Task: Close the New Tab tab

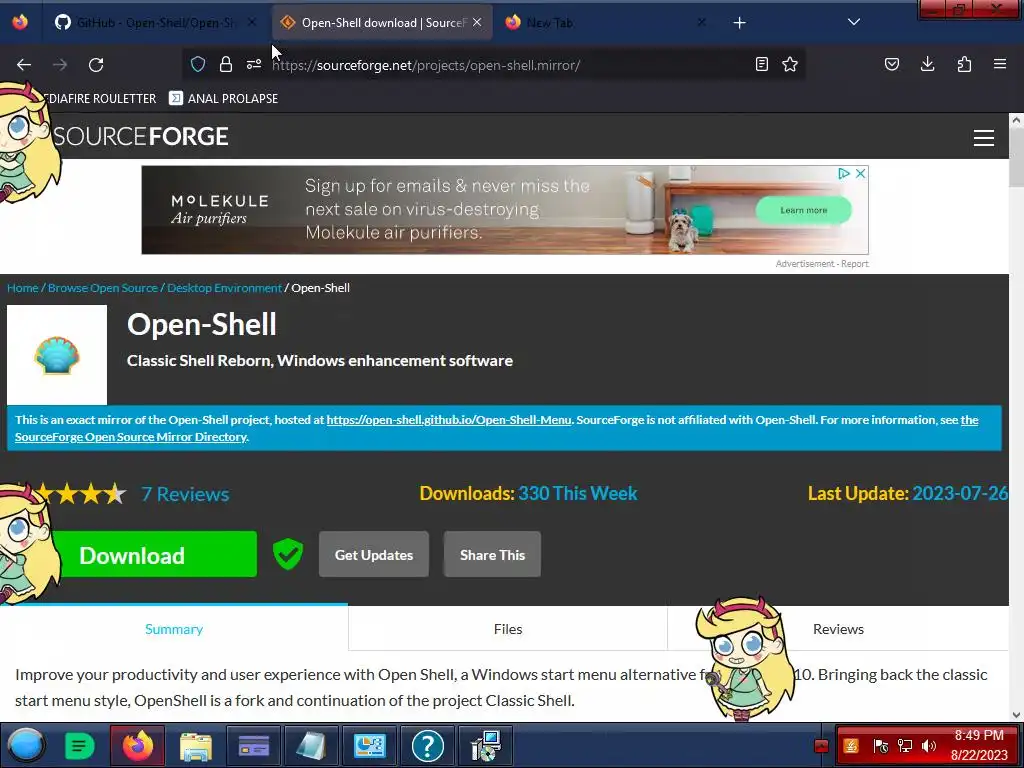Action: (x=701, y=22)
